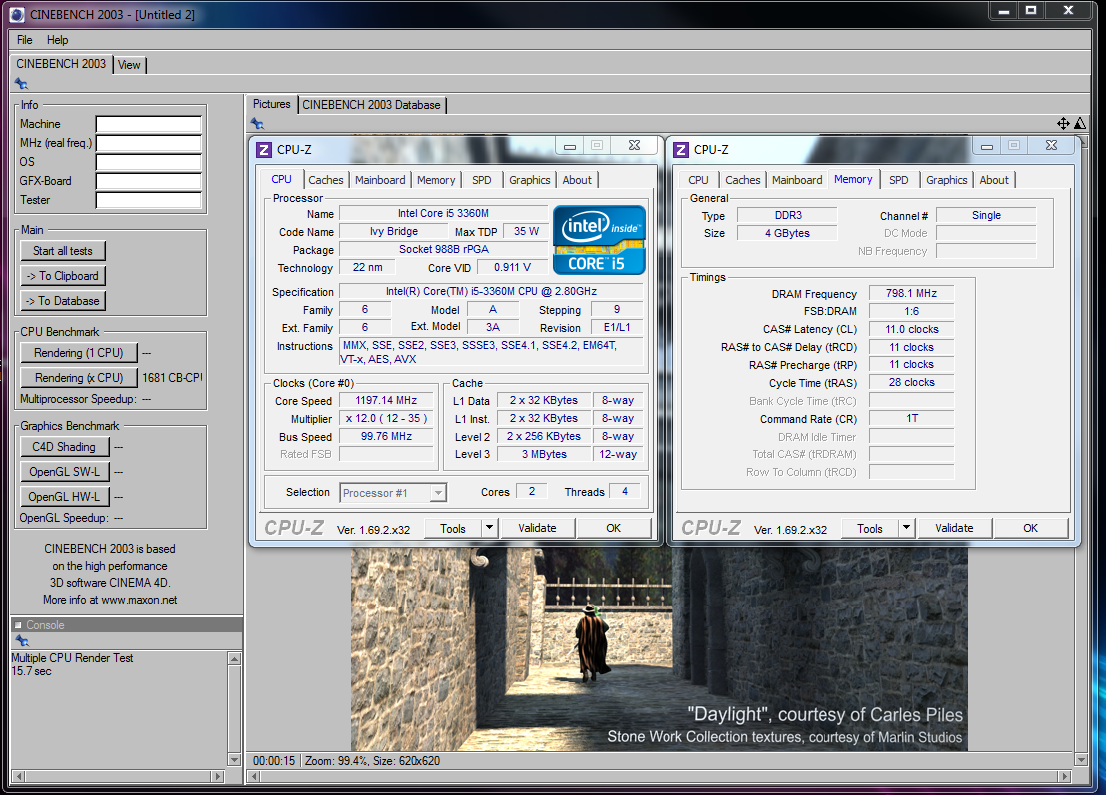Click the pin icon under Pictures tab
1106x795 pixels.
point(257,123)
